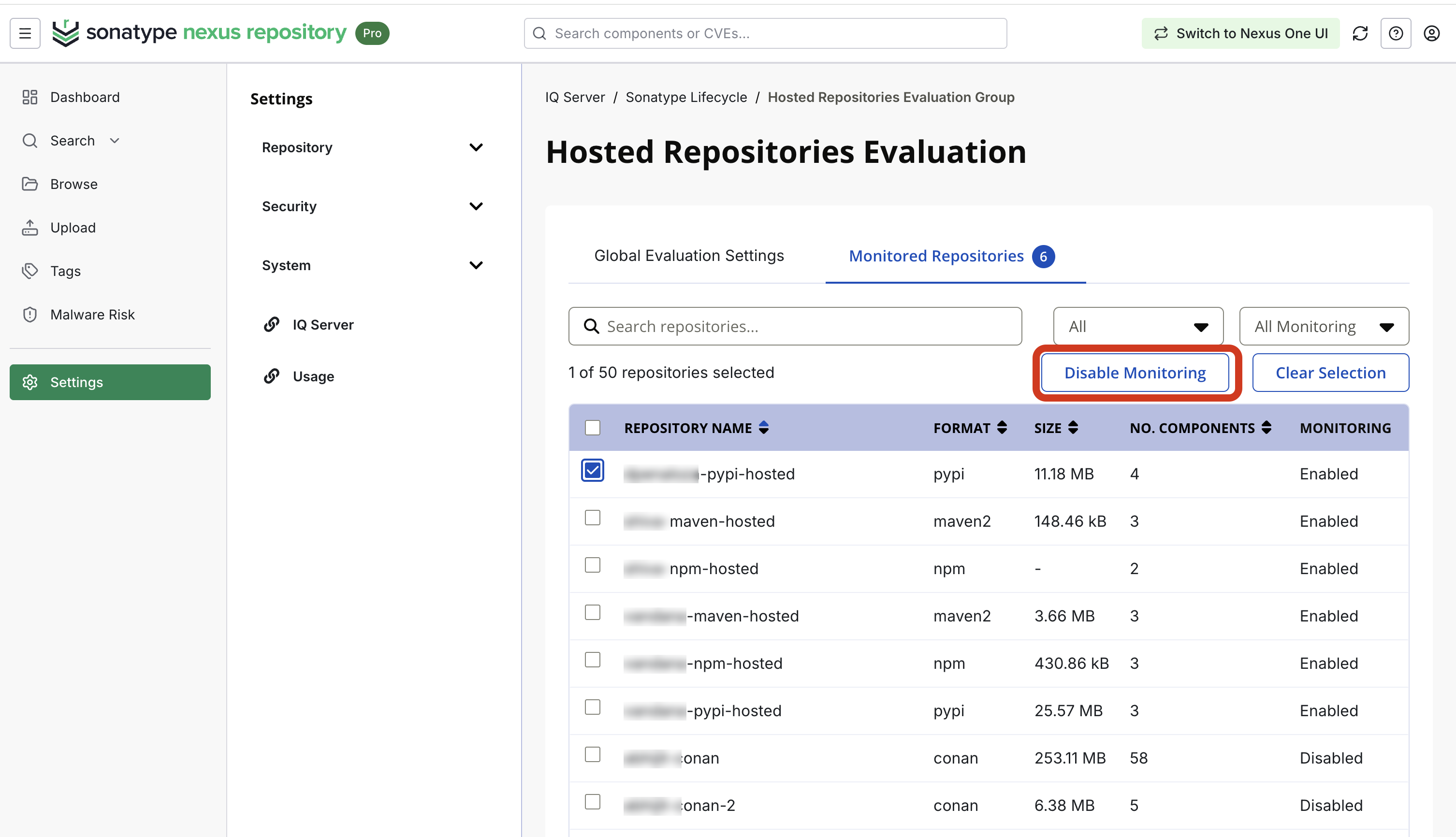Focus the Search components or CVEs field
The image size is (1456, 837).
(765, 33)
